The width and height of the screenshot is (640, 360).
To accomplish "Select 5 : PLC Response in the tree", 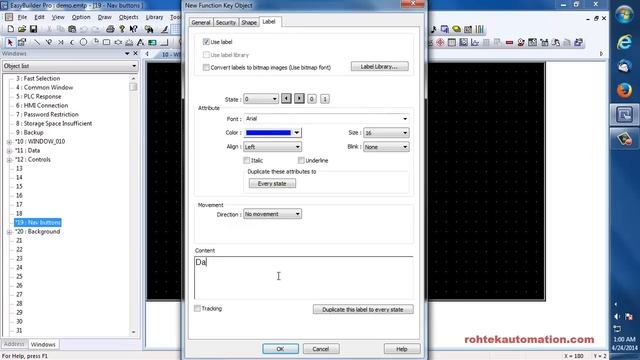I will click(38, 96).
